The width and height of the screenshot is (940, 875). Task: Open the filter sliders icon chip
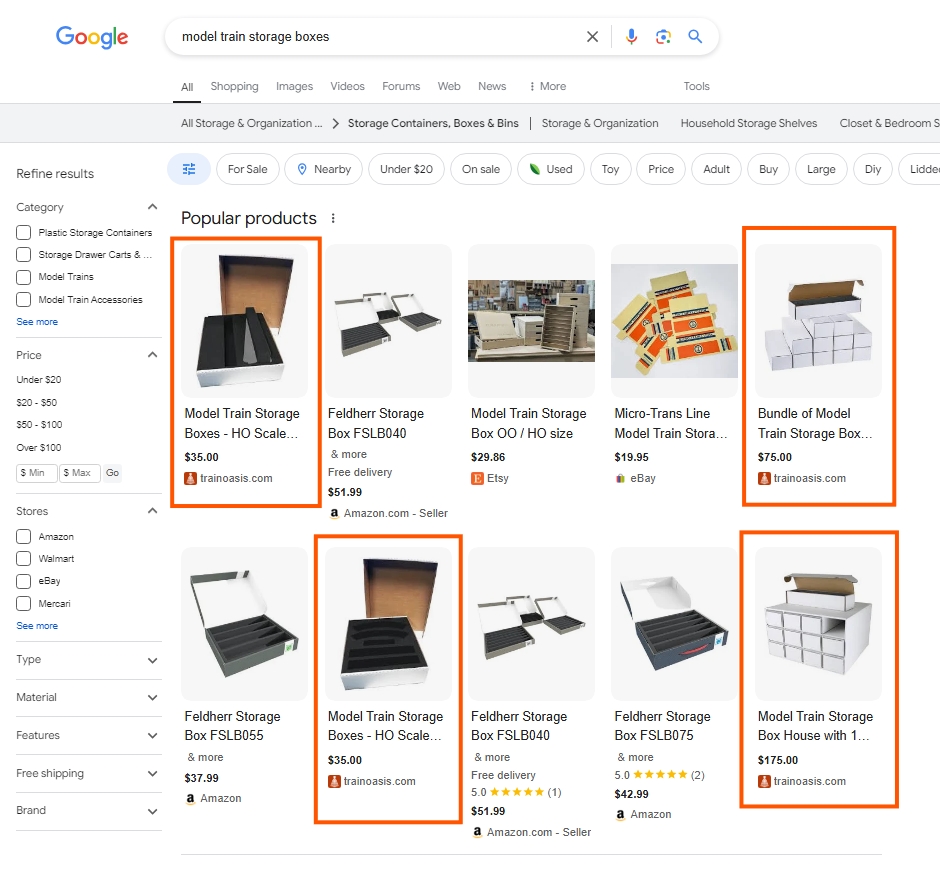point(189,169)
